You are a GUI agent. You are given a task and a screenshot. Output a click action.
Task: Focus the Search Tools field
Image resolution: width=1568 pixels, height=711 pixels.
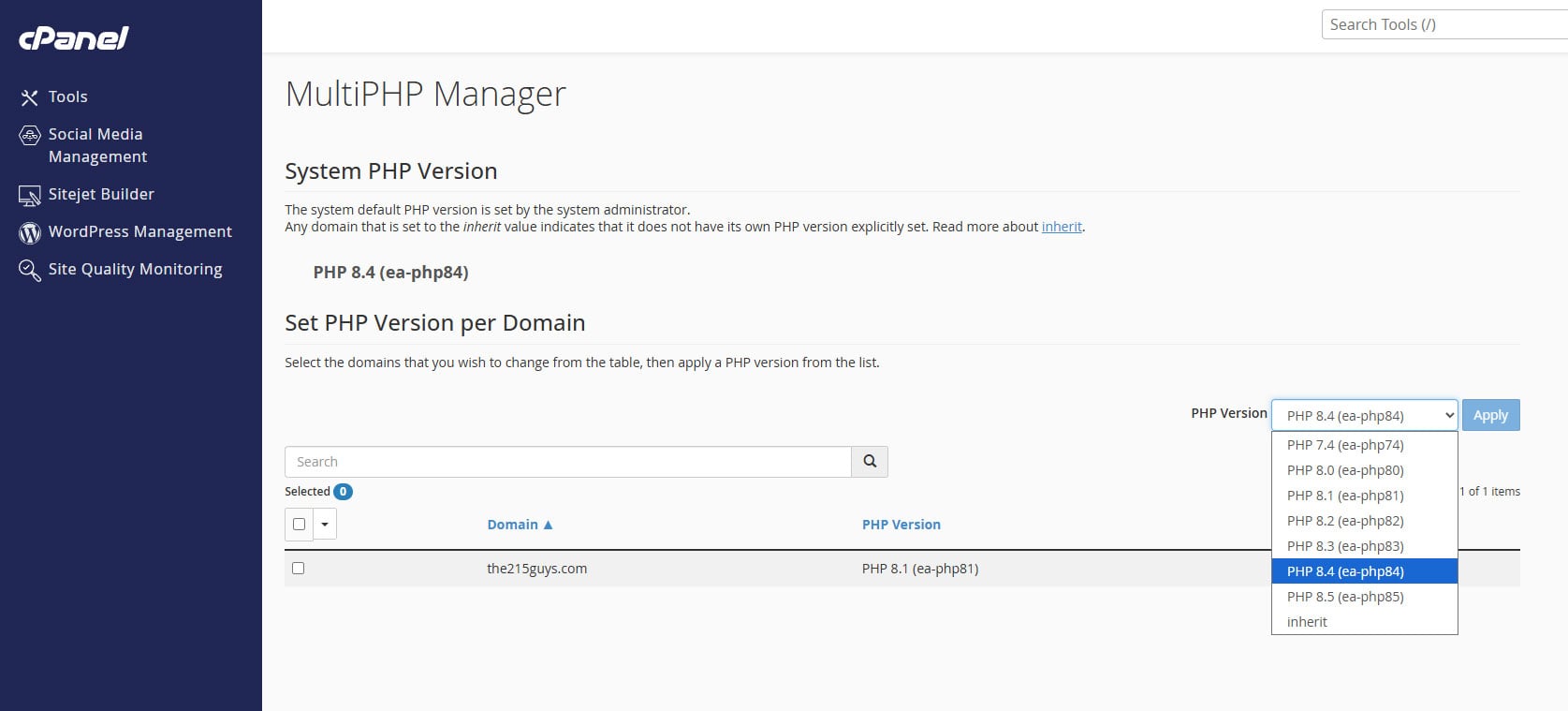point(1444,24)
